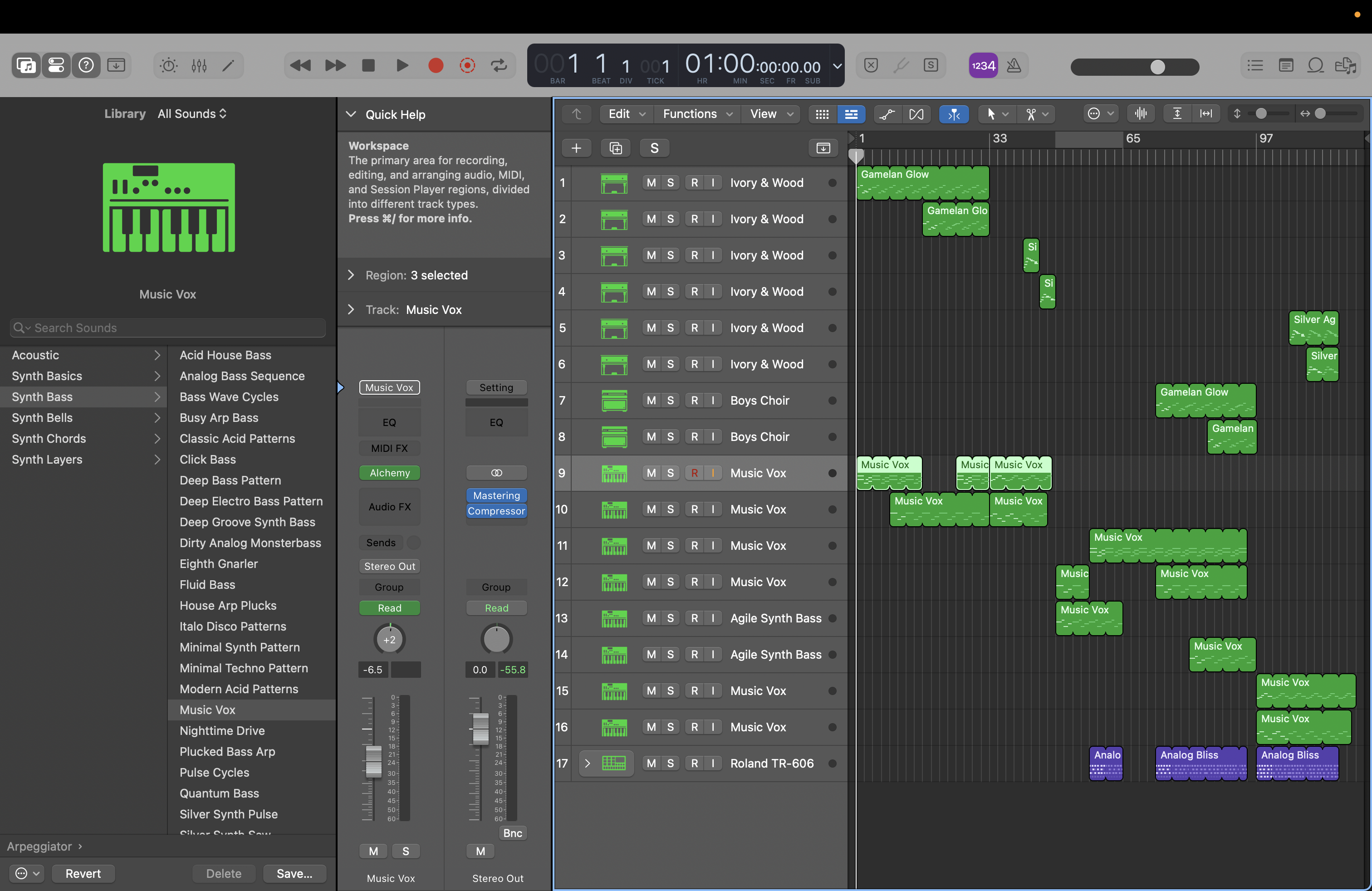Screen dimensions: 1372x891
Task: Expand Roland TR-606 track stack arrow
Action: click(588, 763)
